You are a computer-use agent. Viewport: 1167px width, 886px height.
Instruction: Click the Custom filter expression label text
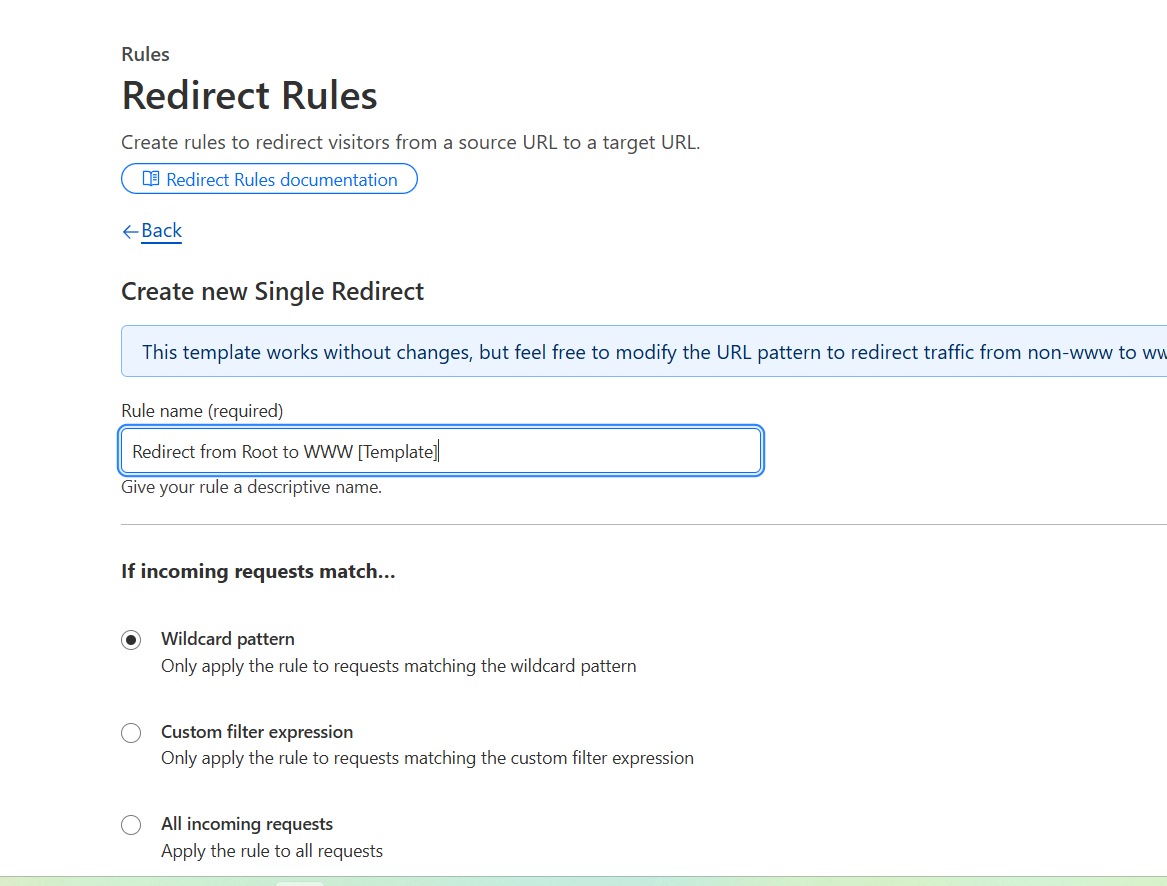tap(257, 732)
